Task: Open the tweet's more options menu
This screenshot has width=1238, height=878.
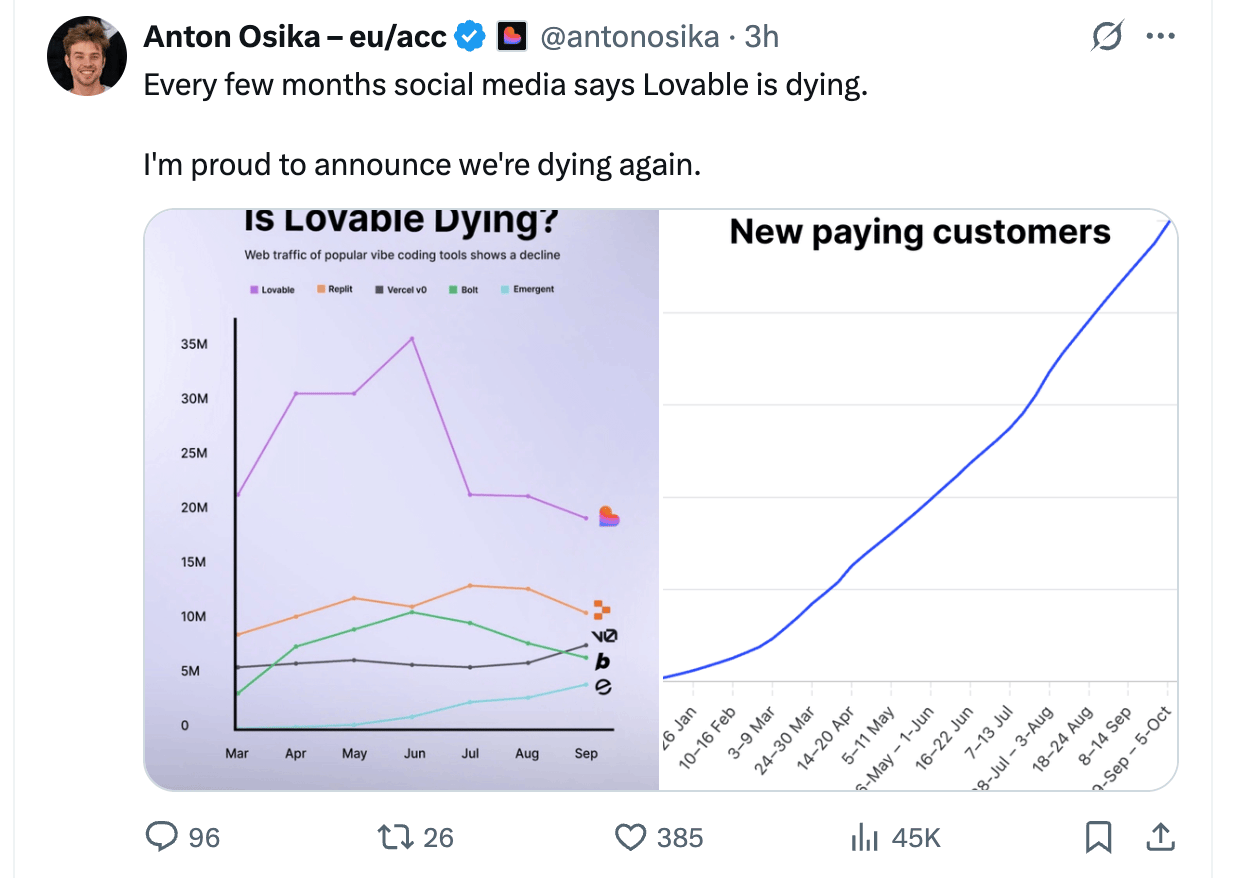Action: [x=1160, y=37]
